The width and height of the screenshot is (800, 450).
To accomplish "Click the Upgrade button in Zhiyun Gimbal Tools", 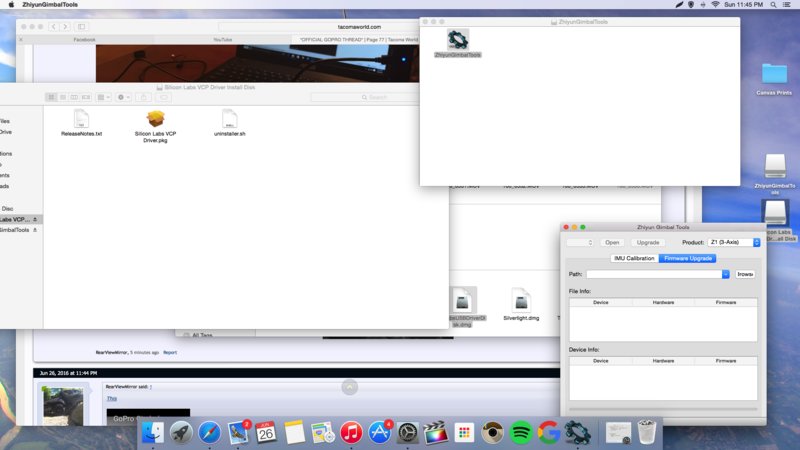I will coord(647,242).
